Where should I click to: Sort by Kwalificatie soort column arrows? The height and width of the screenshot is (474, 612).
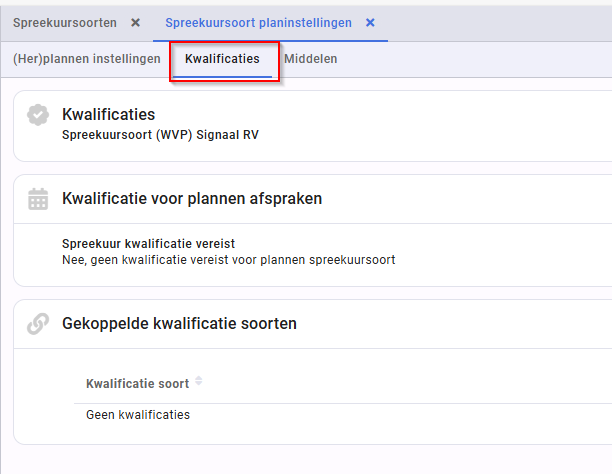point(199,381)
